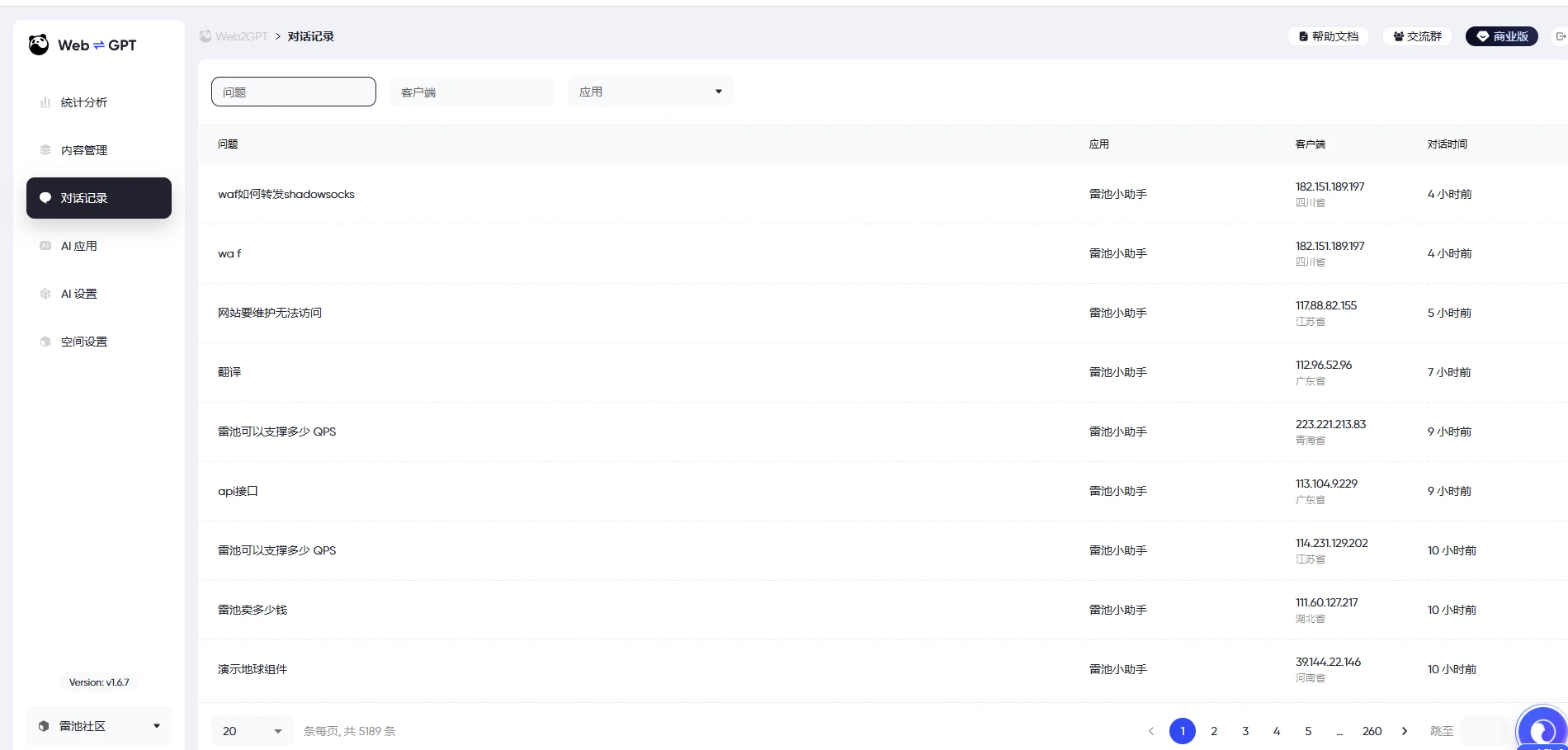Image resolution: width=1568 pixels, height=750 pixels.
Task: Open AI 应用 menu item
Action: (99, 246)
